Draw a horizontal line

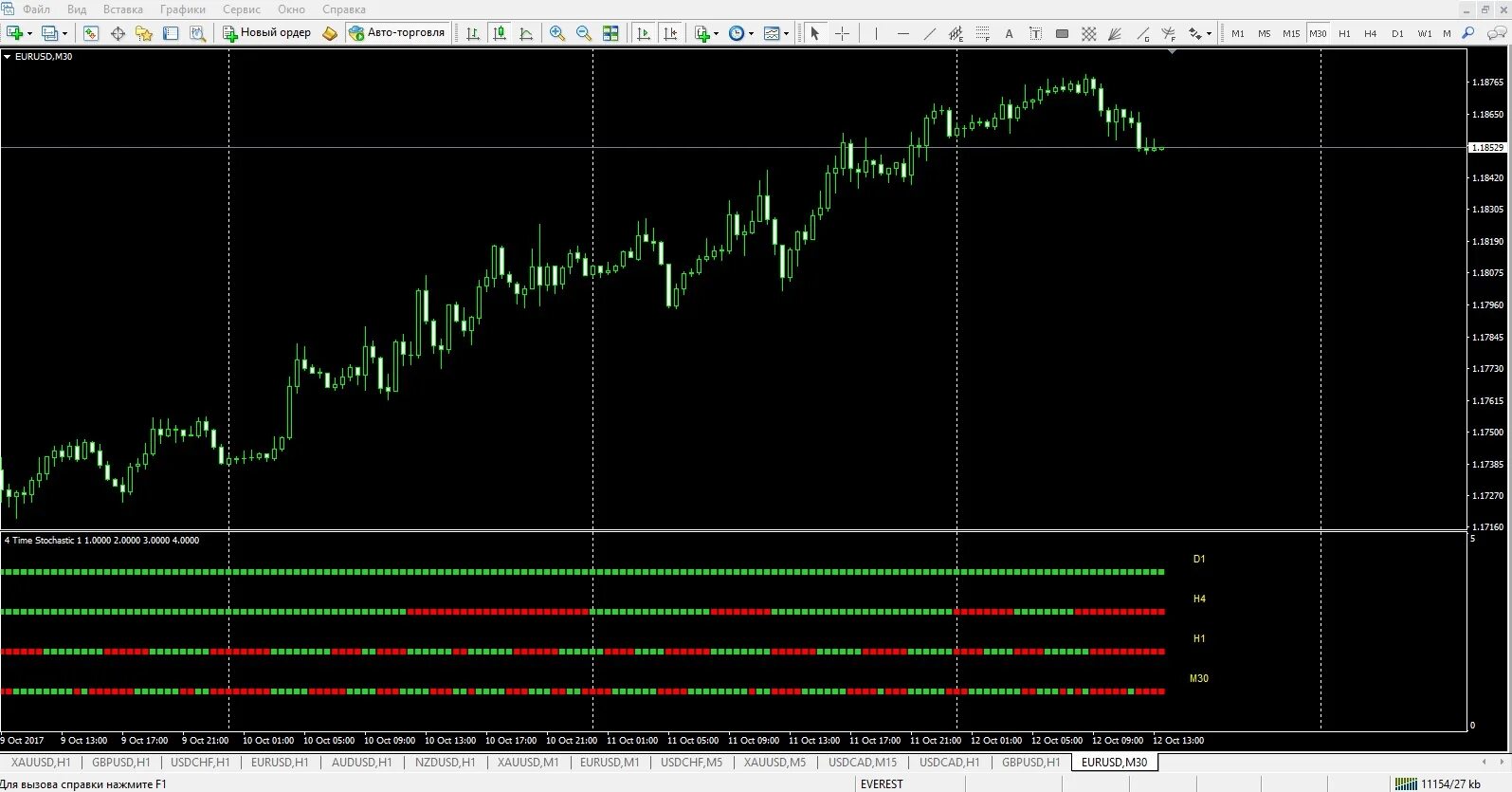tap(902, 33)
